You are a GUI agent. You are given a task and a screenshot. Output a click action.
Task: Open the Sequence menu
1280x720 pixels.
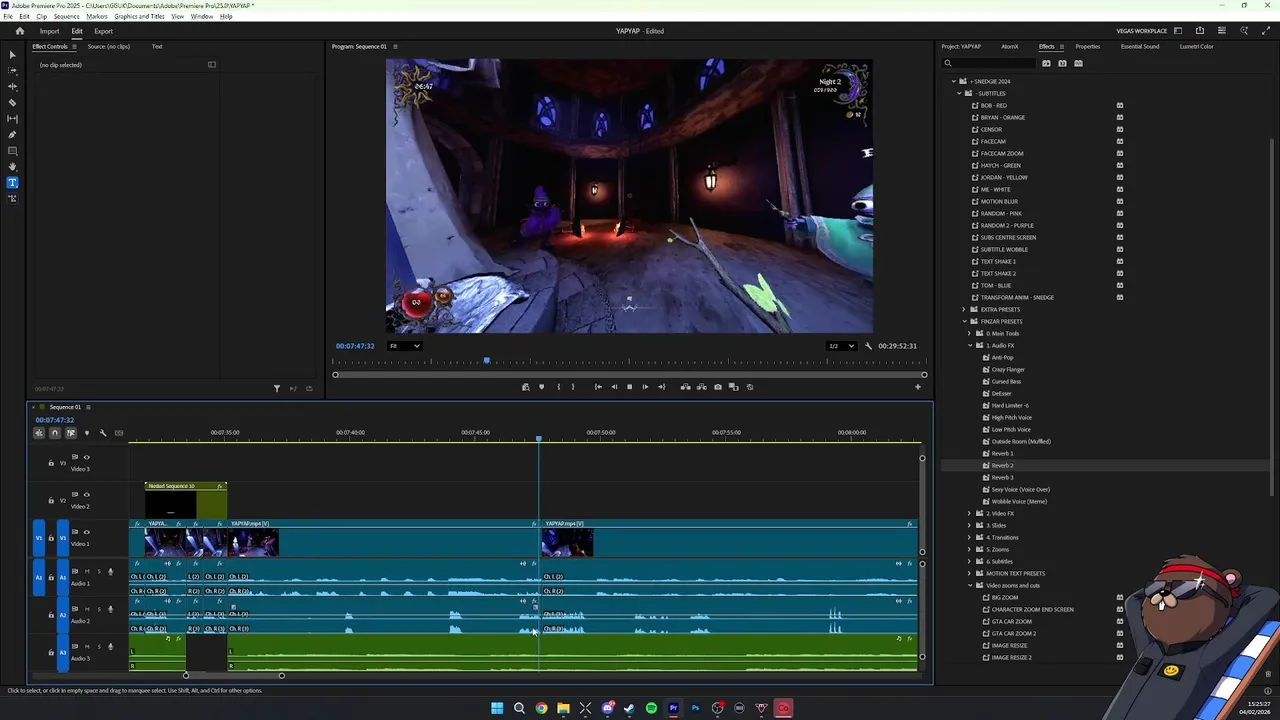click(66, 16)
